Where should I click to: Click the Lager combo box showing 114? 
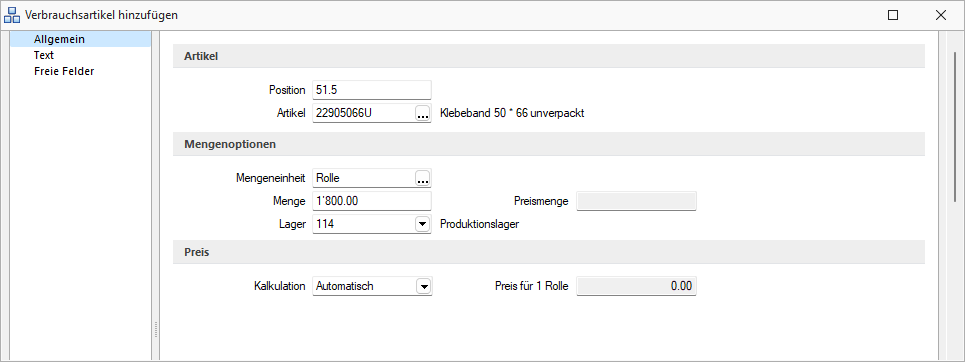pyautogui.click(x=372, y=225)
